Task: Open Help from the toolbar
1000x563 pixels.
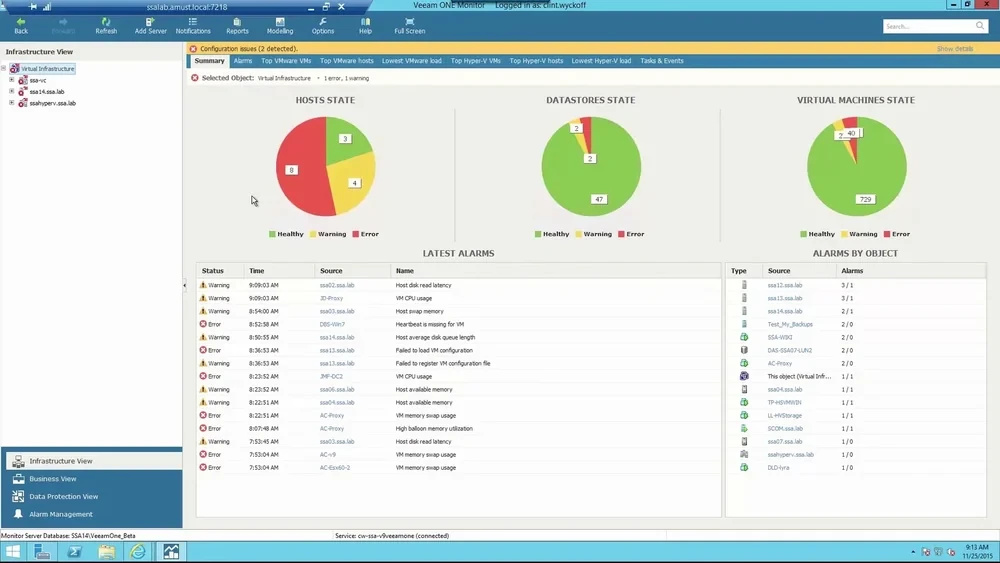Action: [365, 26]
